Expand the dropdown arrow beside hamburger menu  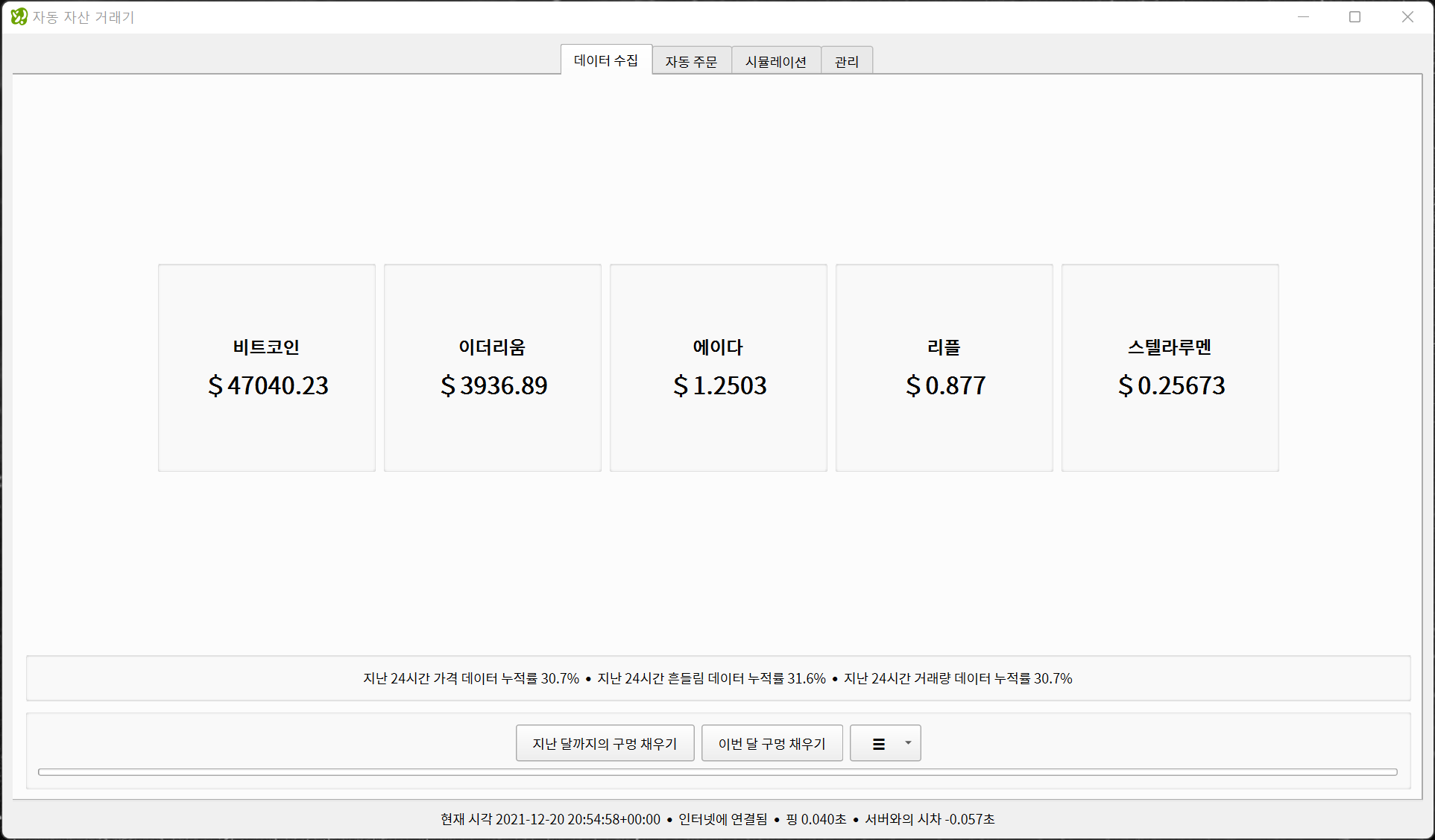point(908,742)
